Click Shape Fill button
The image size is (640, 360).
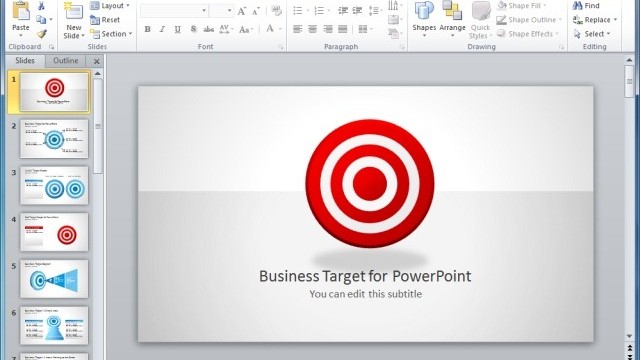[522, 6]
